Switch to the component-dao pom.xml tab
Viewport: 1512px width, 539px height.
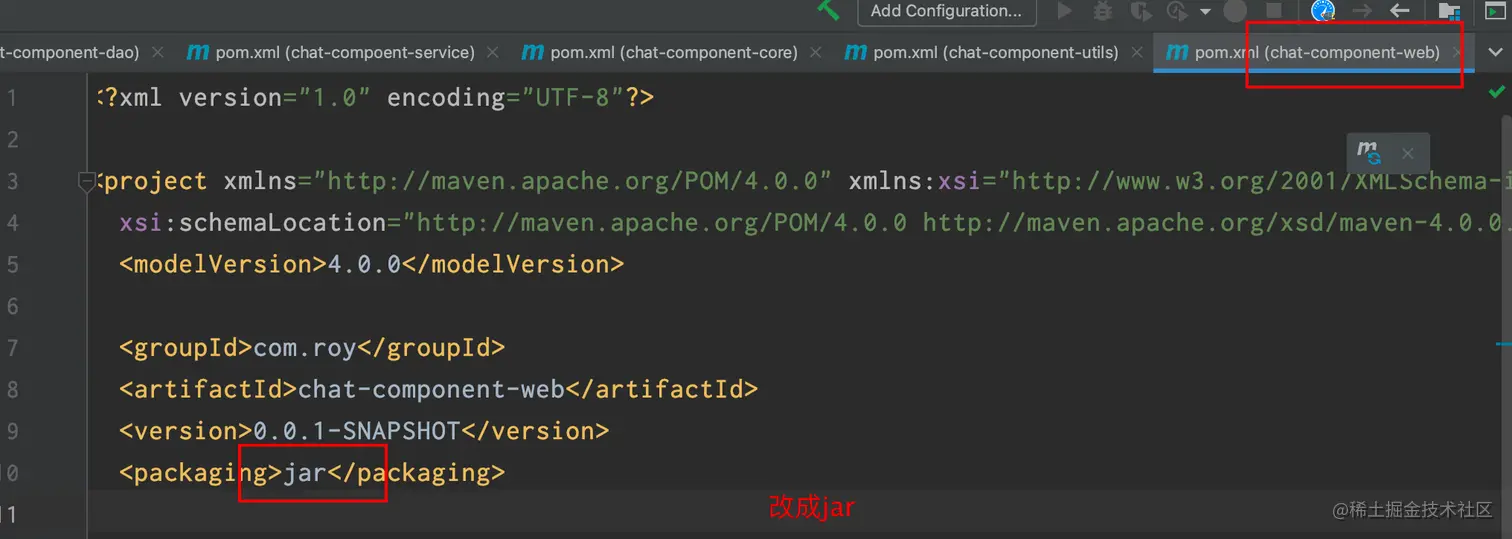(84, 52)
